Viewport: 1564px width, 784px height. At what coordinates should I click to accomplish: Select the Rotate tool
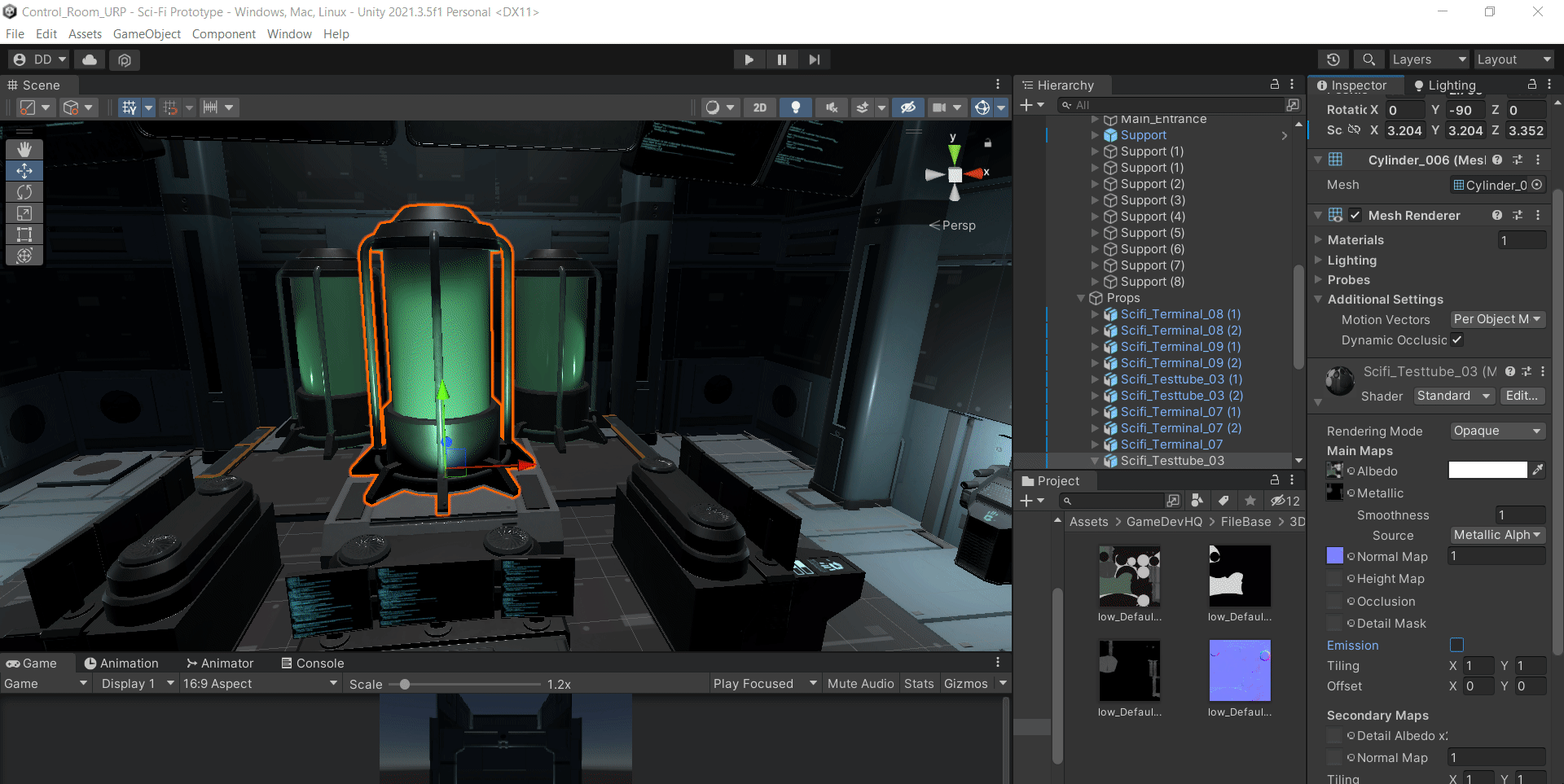point(24,192)
